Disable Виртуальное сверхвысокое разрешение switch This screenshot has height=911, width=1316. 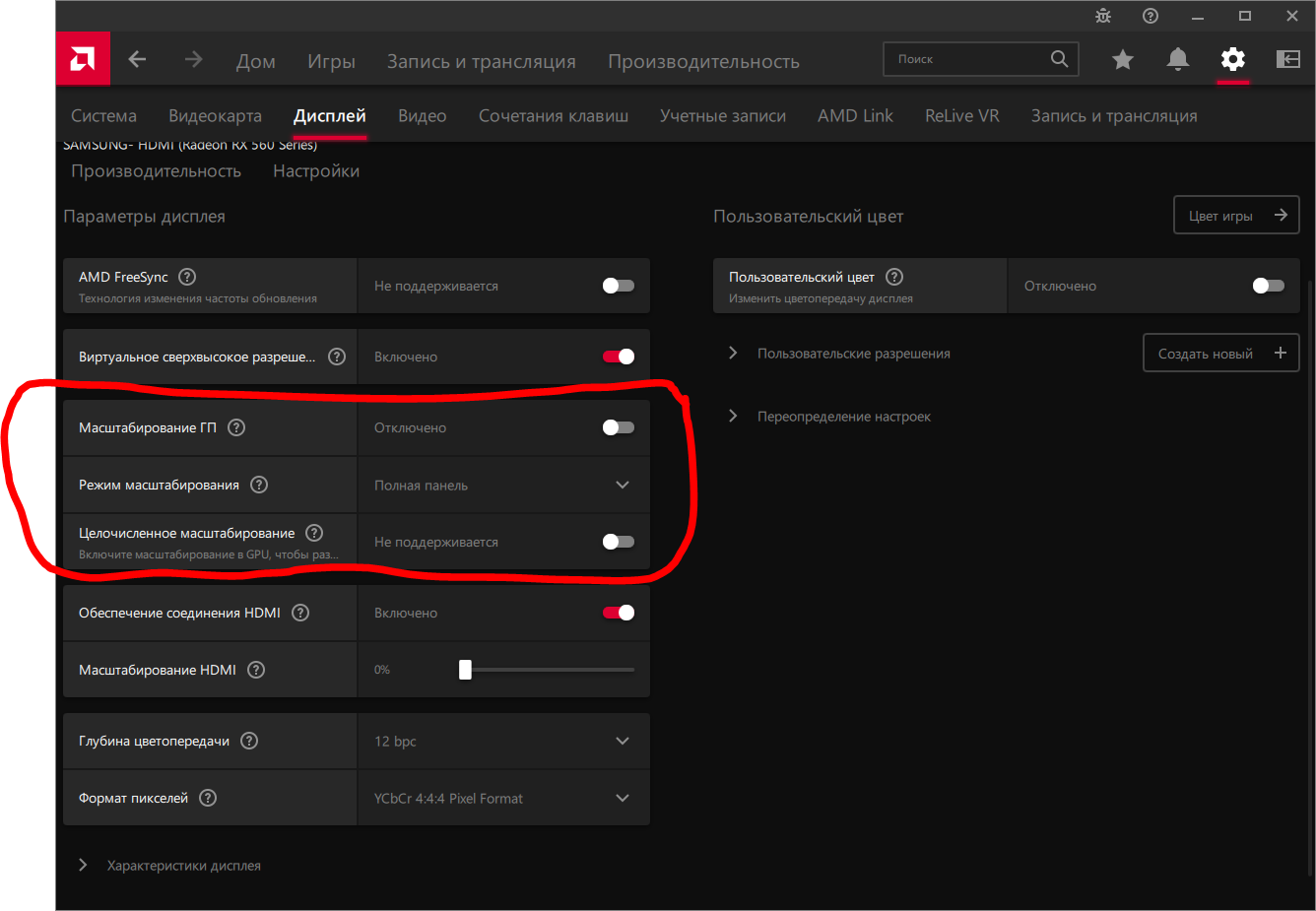click(619, 357)
